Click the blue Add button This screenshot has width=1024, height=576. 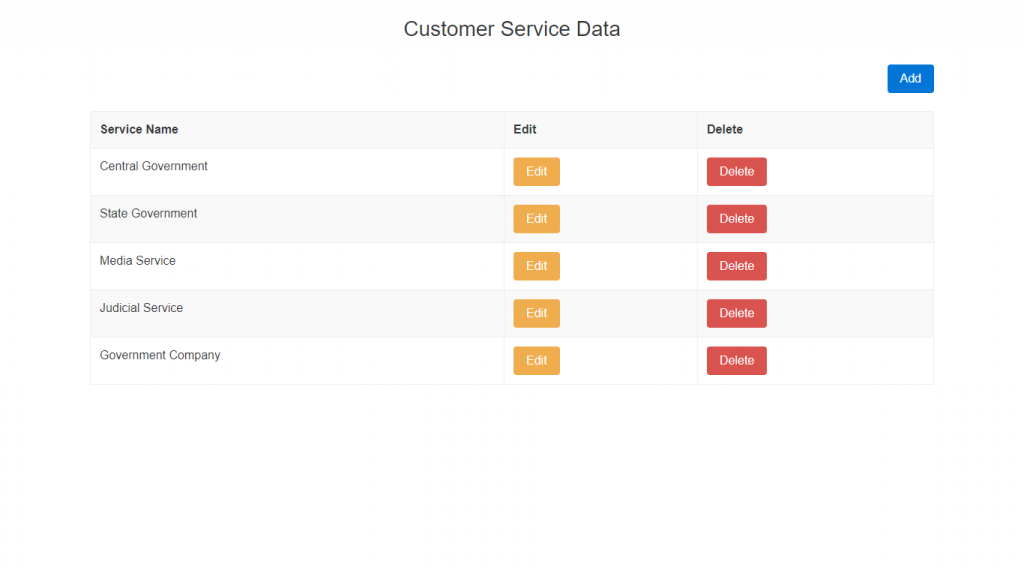coord(910,79)
